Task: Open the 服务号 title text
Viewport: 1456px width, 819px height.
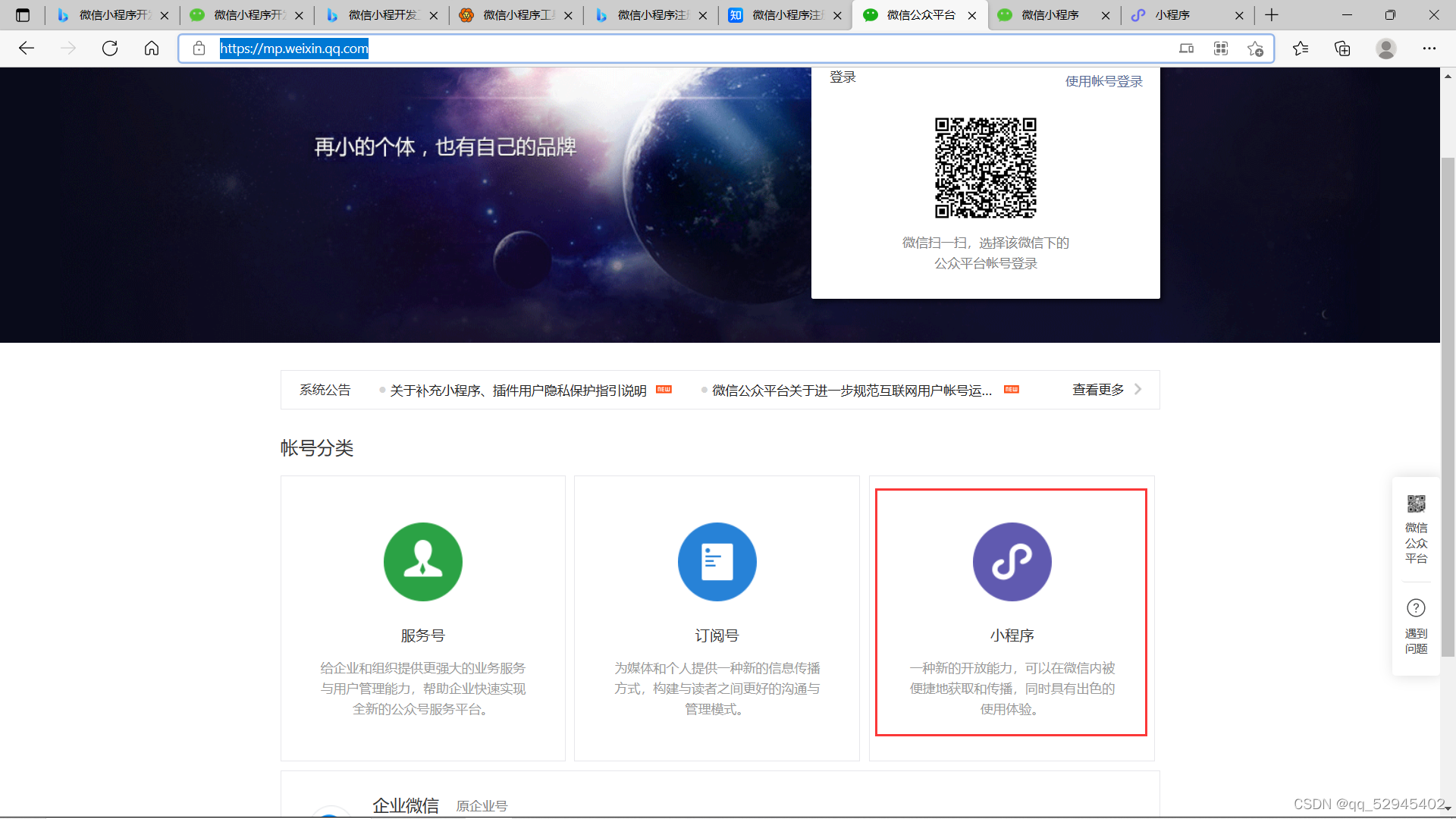Action: [x=423, y=635]
